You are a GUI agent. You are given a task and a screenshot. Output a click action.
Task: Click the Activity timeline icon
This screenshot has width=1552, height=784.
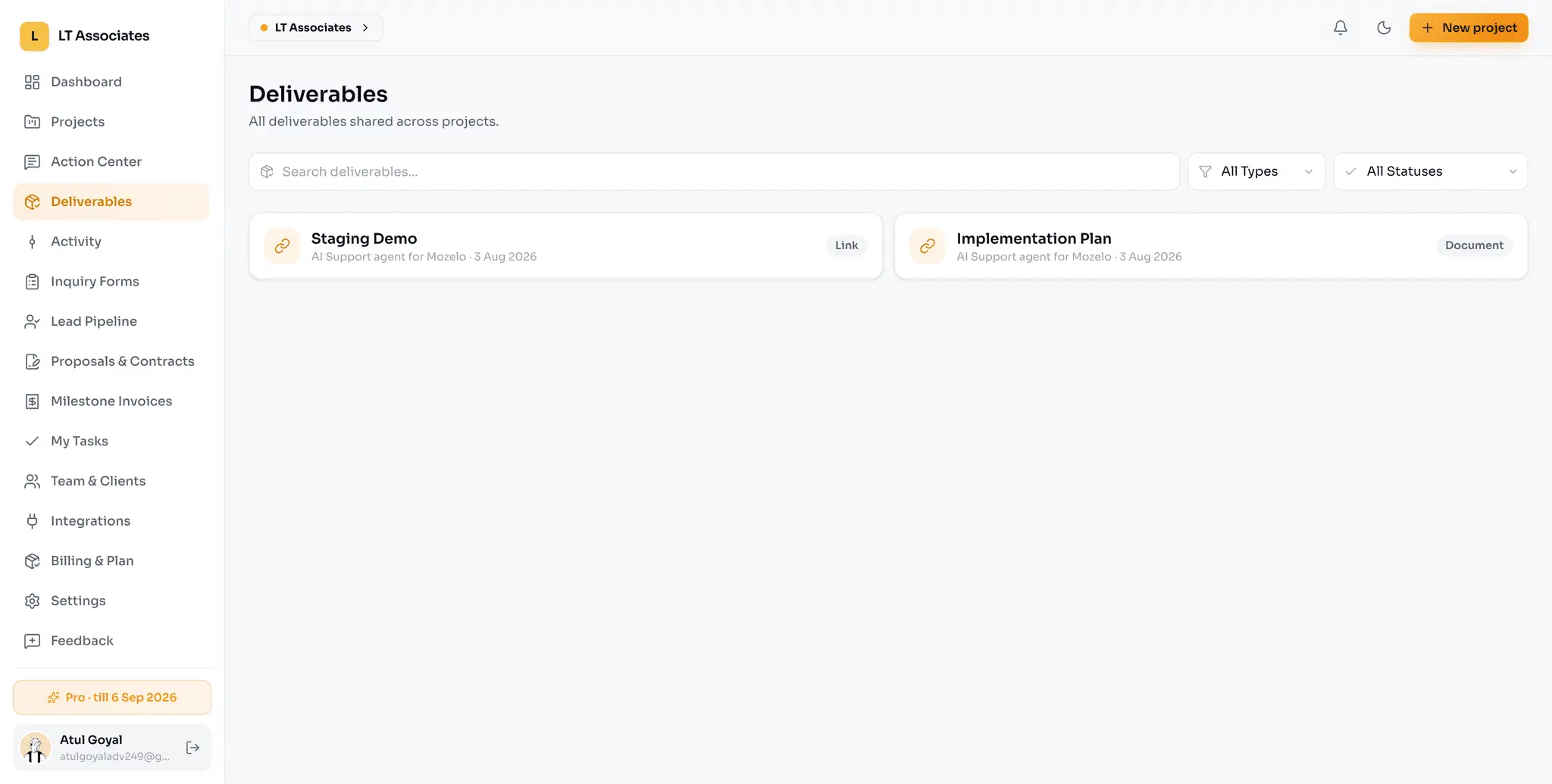[x=32, y=242]
